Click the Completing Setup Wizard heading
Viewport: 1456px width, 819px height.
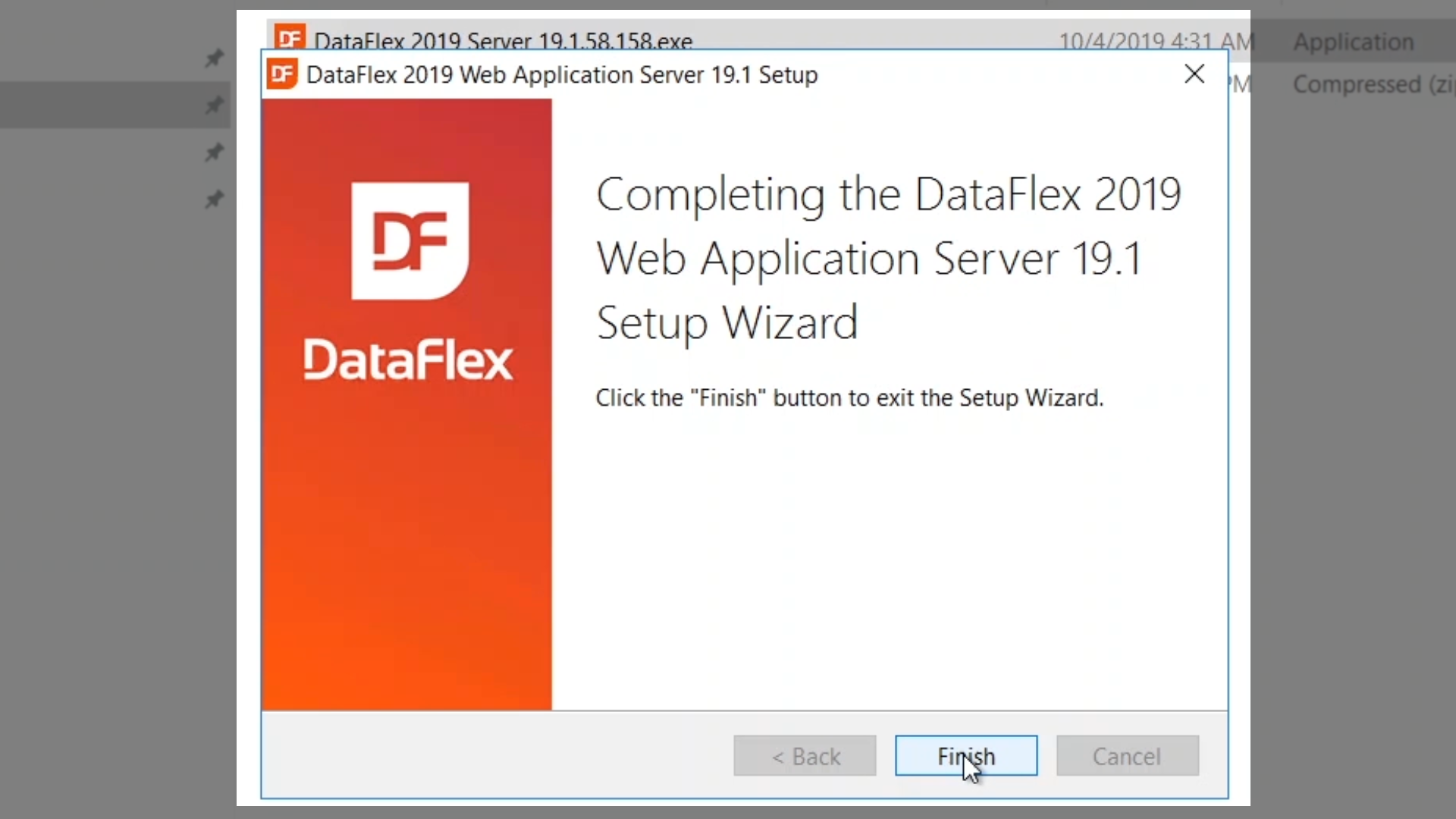tap(887, 258)
